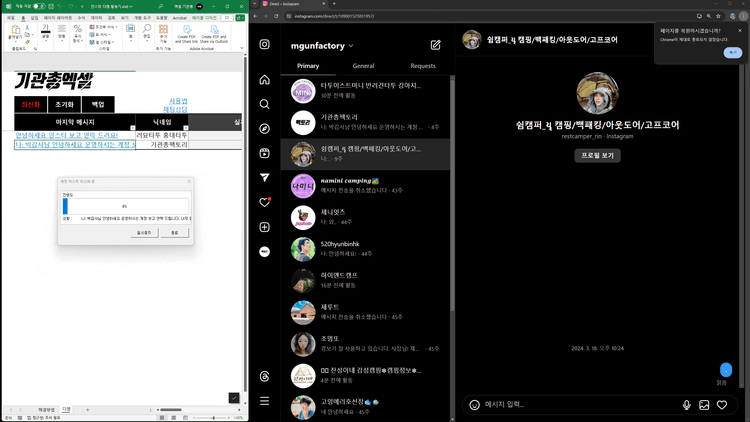Click the Excel title bar search icon

point(161,6)
